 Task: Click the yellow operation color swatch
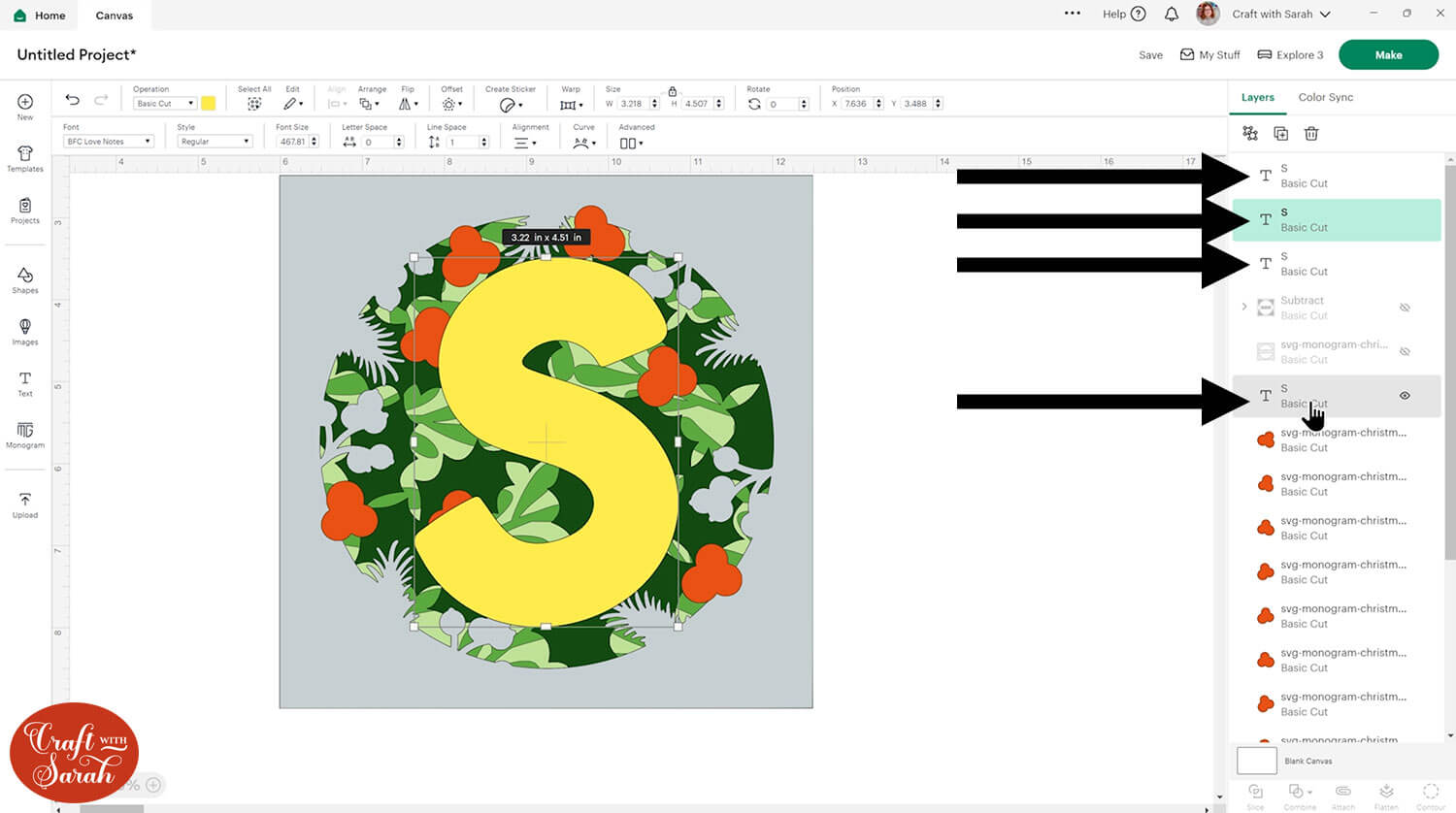[x=208, y=103]
